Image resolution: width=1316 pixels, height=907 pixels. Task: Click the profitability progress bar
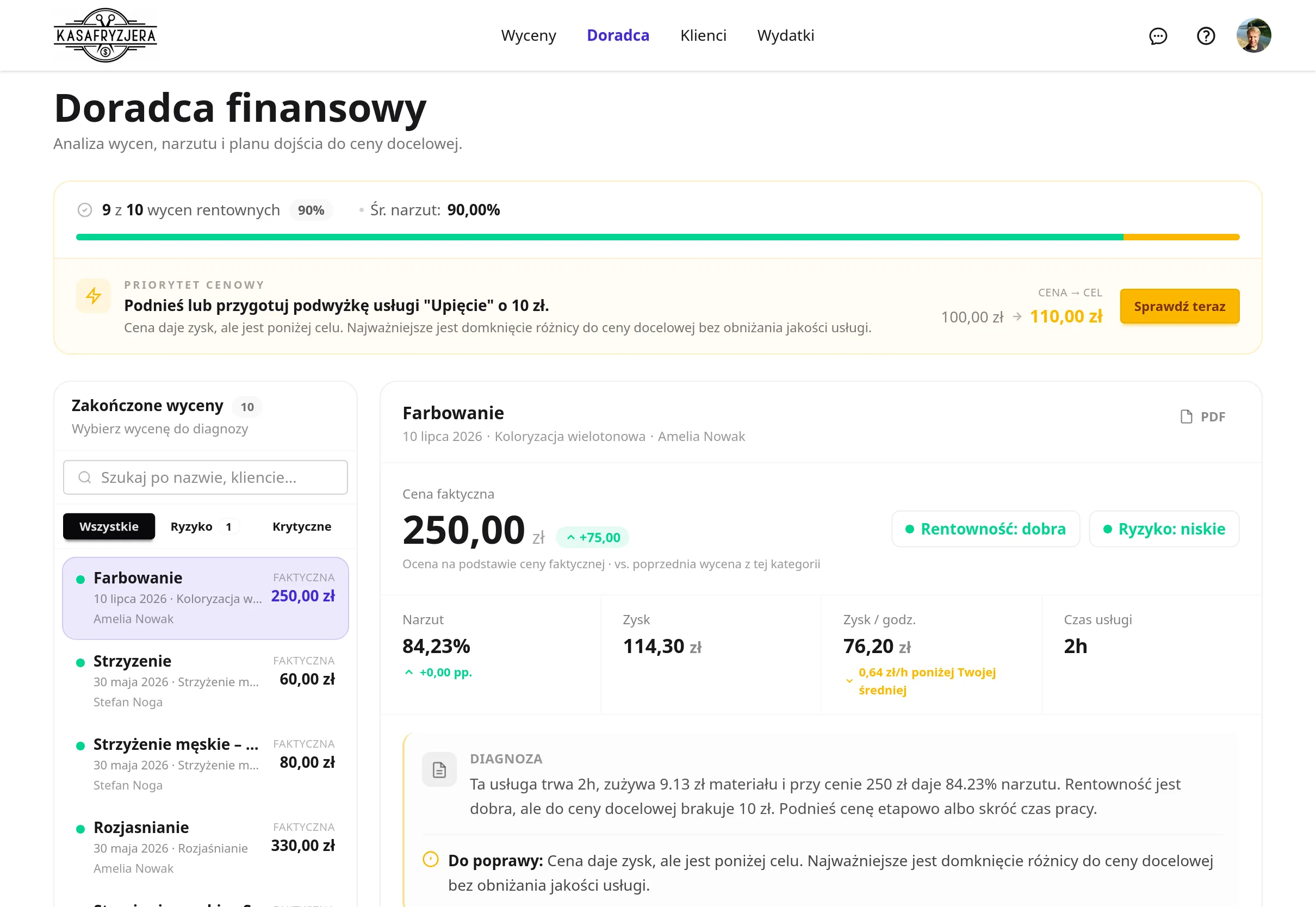click(x=657, y=237)
